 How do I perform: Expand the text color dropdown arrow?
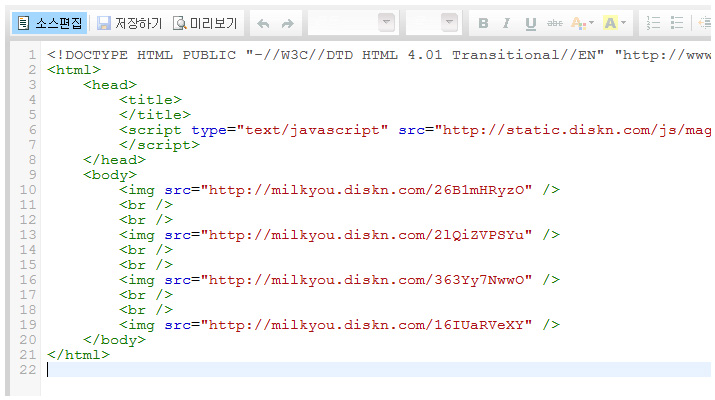click(x=591, y=22)
